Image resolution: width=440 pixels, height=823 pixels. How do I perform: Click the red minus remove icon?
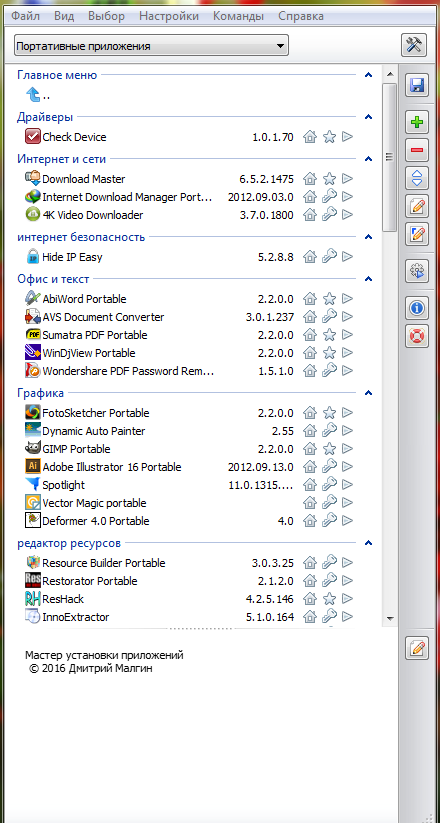(x=417, y=150)
